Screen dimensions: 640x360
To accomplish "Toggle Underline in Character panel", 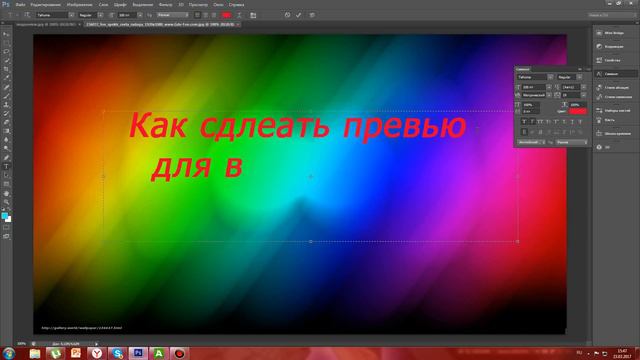I will tap(572, 122).
